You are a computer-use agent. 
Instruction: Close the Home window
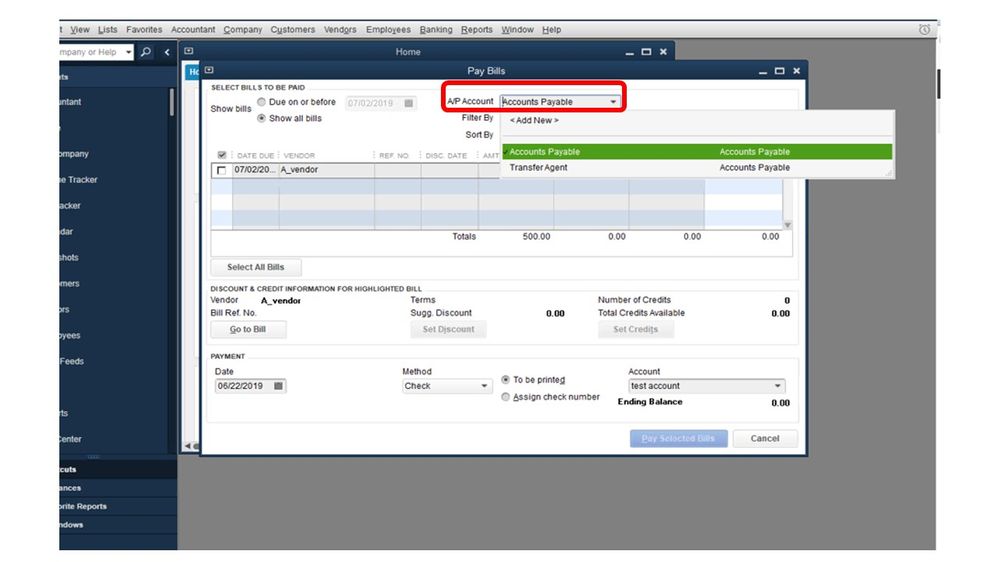pyautogui.click(x=663, y=52)
